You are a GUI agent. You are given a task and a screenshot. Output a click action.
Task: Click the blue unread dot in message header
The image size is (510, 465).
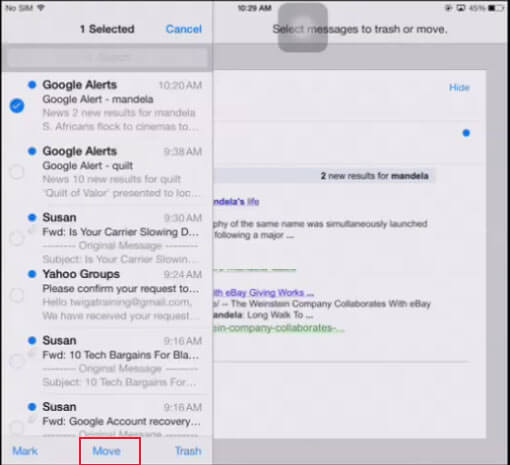pyautogui.click(x=466, y=133)
